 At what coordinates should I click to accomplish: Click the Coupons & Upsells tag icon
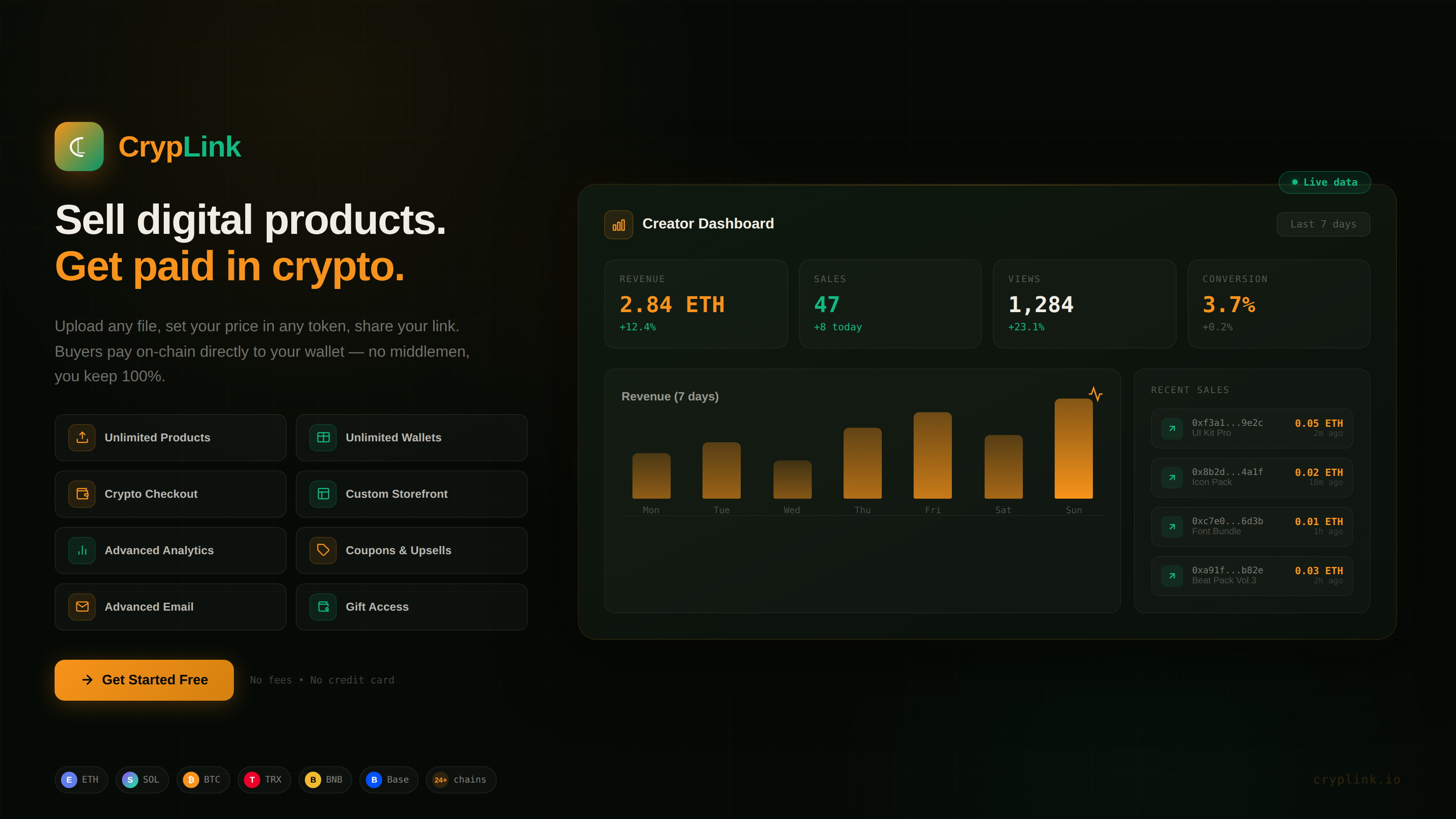point(323,551)
